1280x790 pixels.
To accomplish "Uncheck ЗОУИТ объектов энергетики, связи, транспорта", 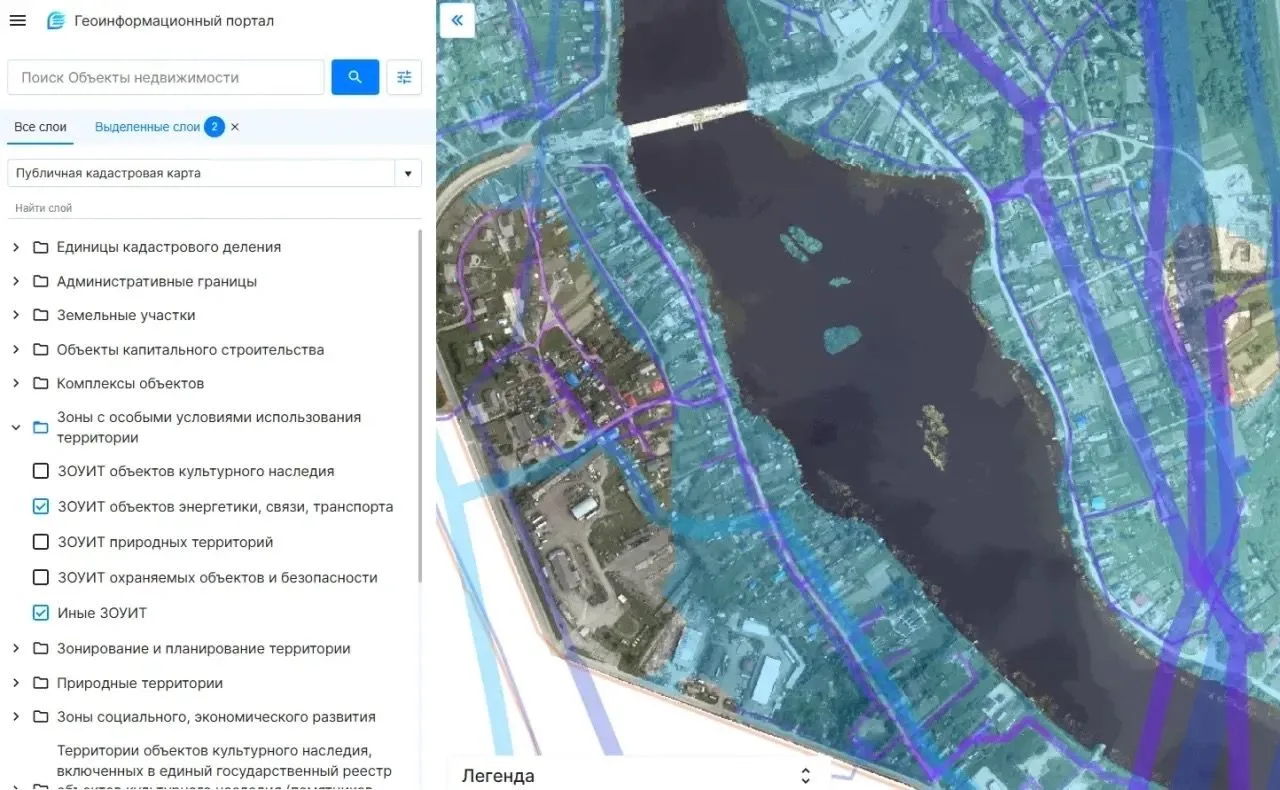I will (x=41, y=507).
